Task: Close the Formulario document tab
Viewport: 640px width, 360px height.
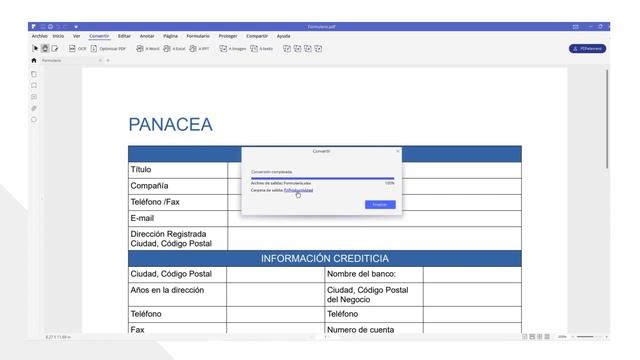Action: pos(100,60)
